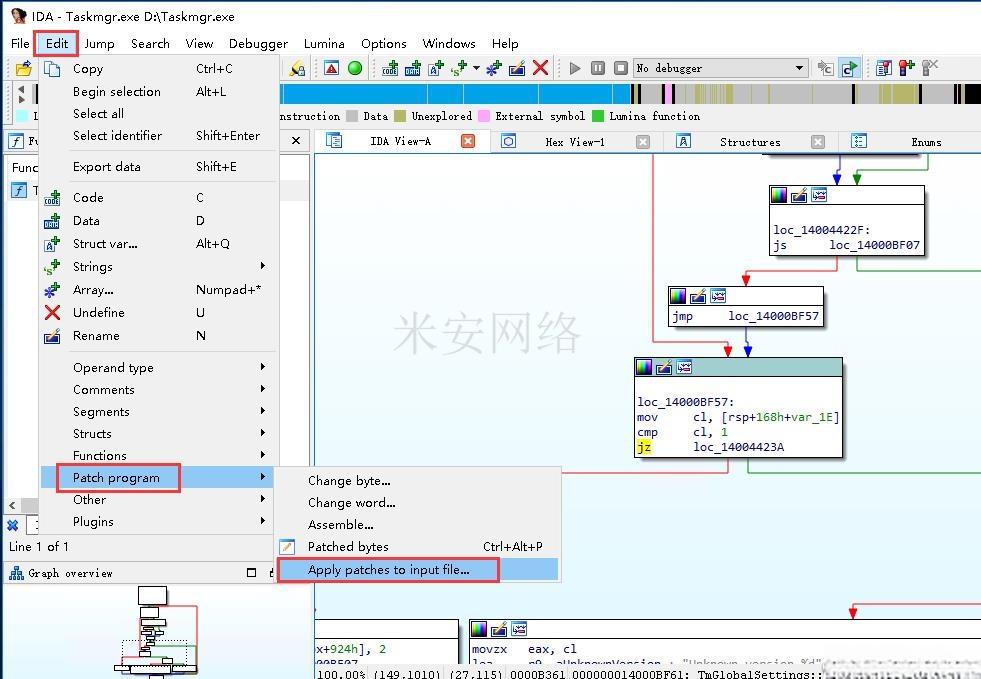Choose Select all entry

pyautogui.click(x=160, y=113)
